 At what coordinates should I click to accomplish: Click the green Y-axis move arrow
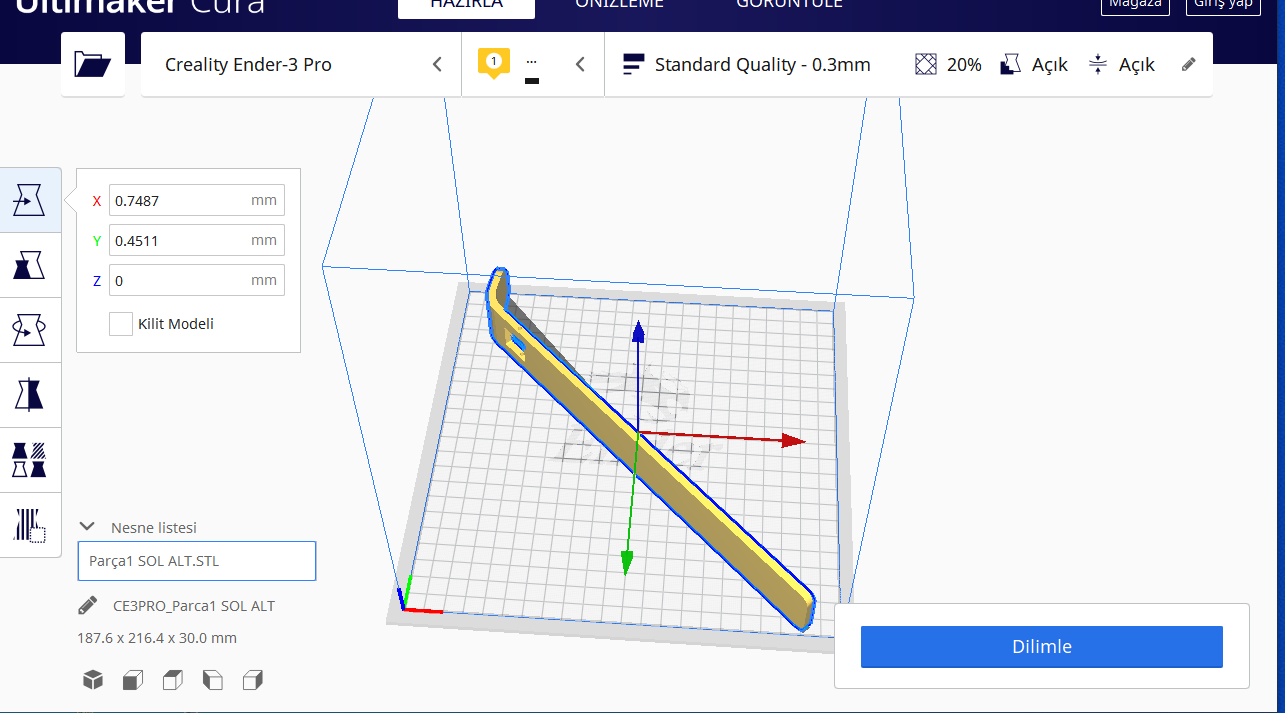(x=627, y=561)
